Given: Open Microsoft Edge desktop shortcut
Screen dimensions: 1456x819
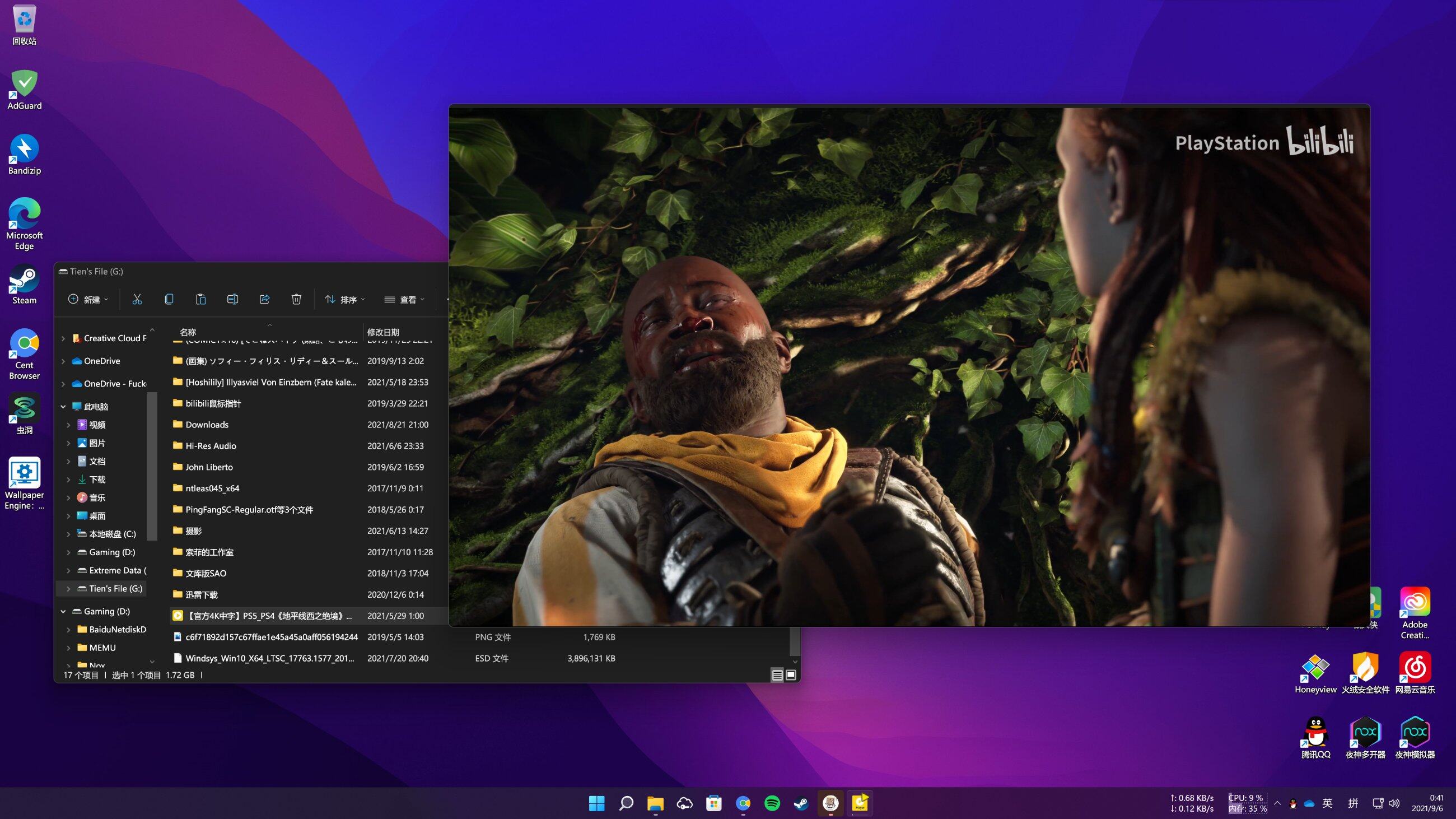Looking at the screenshot, I should [x=24, y=225].
